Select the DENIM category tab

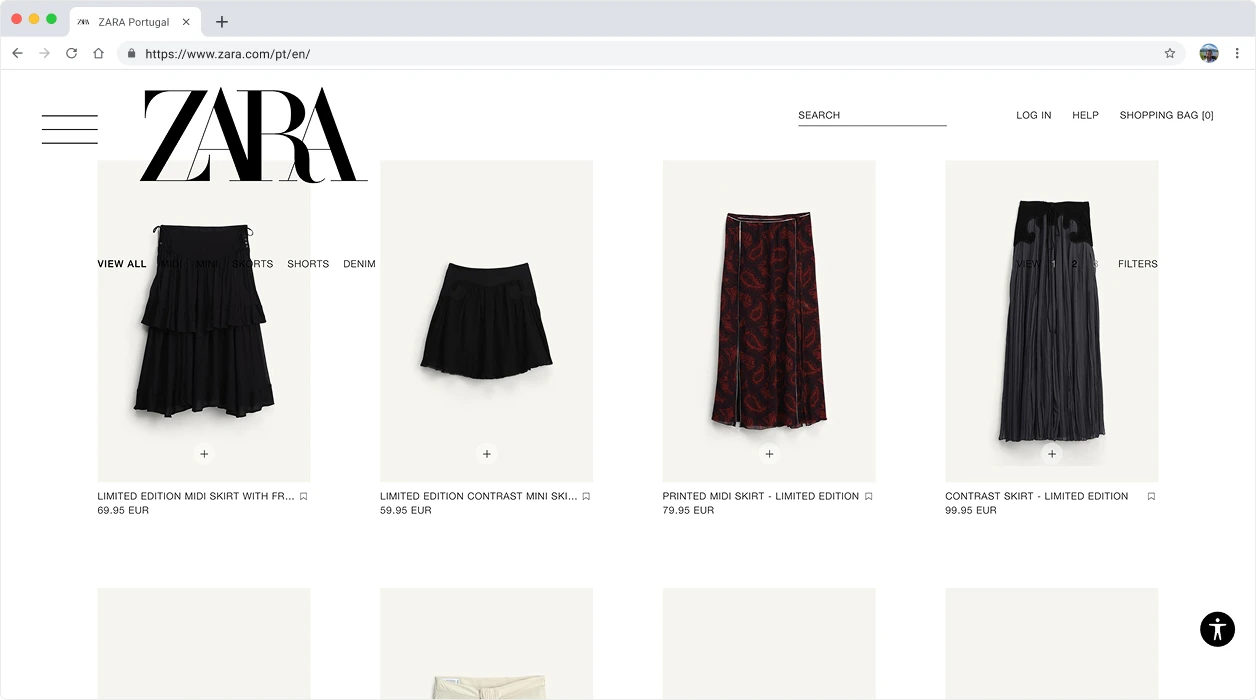(359, 264)
